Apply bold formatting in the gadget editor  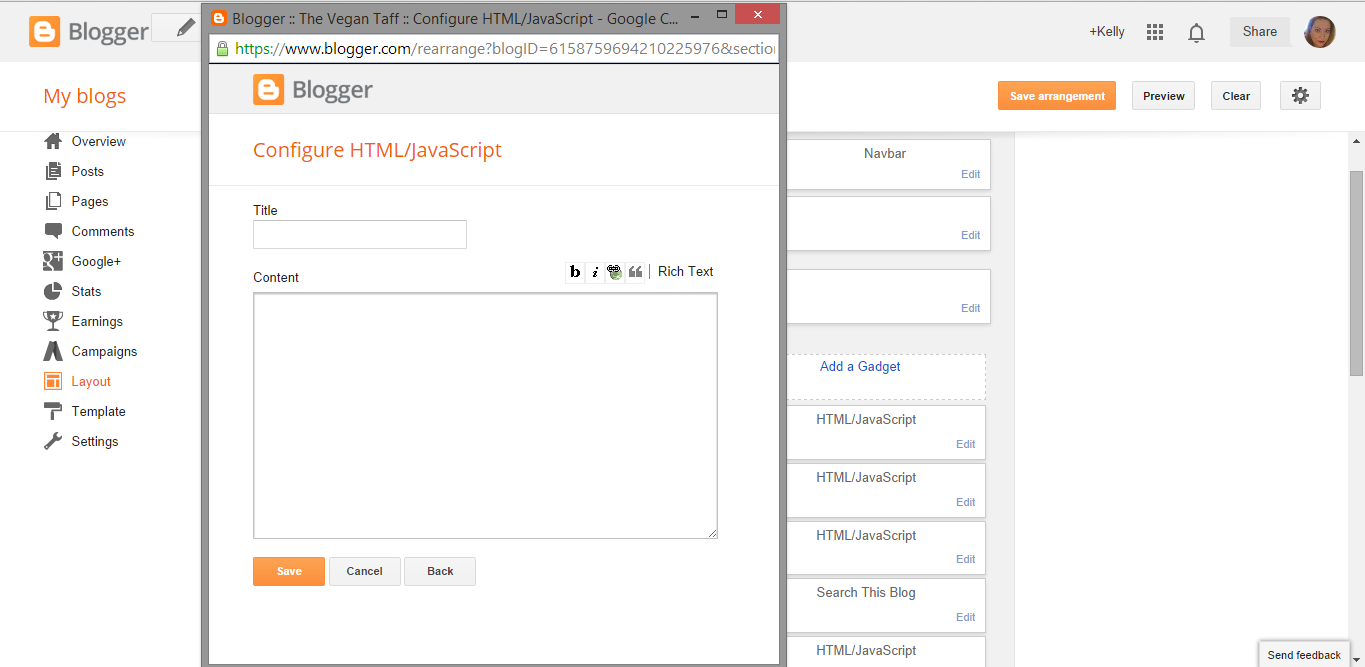click(574, 271)
